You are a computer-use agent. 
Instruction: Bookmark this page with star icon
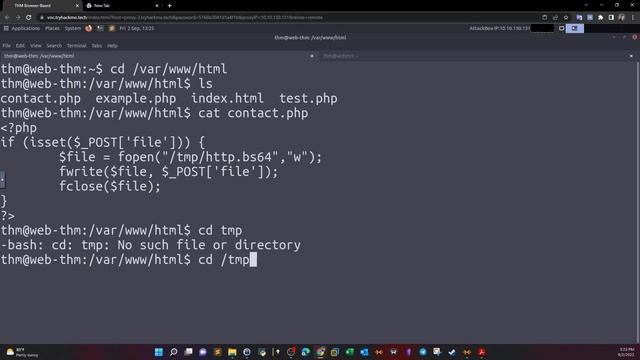pos(566,18)
